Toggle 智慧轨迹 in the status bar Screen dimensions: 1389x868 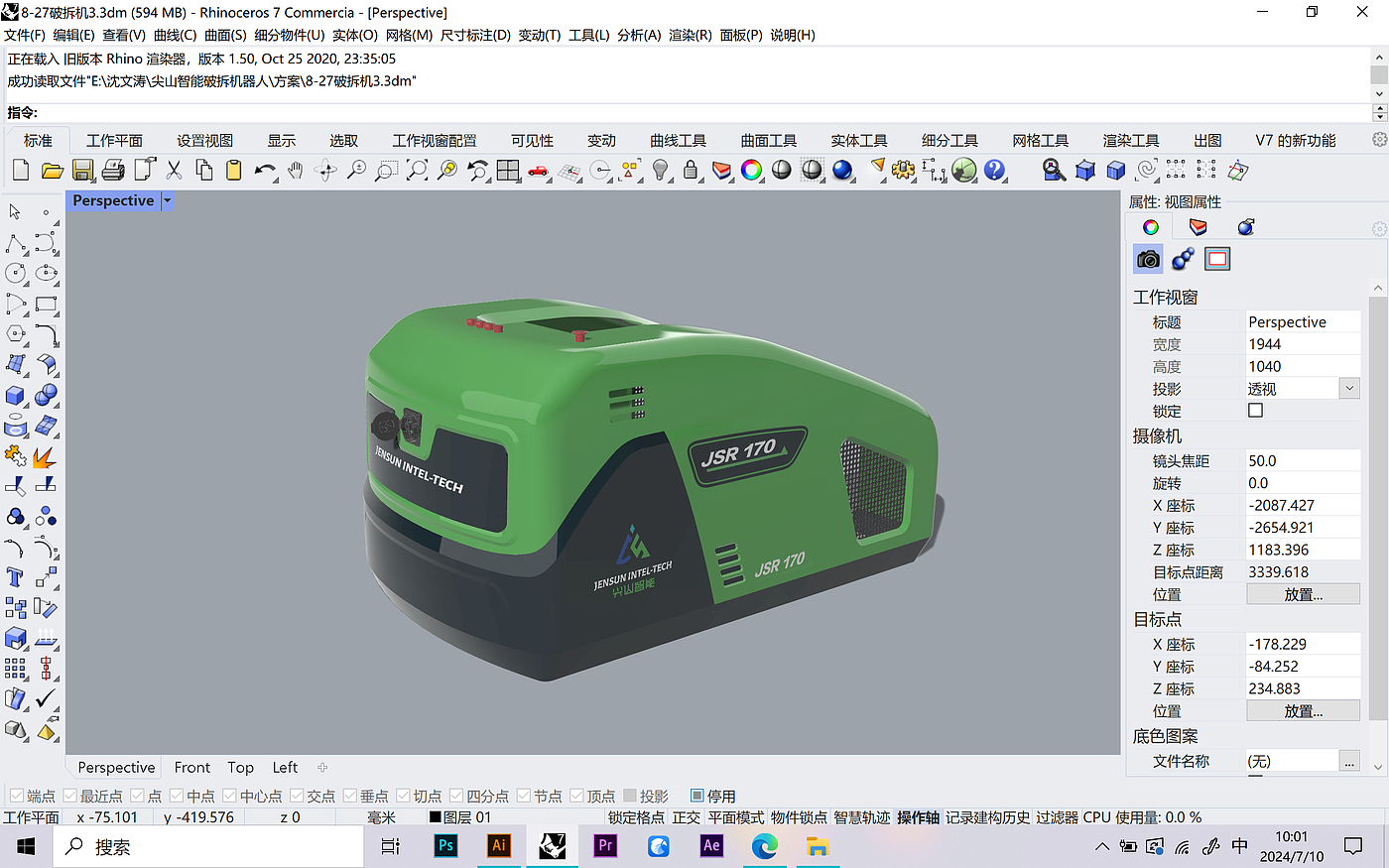click(x=861, y=817)
